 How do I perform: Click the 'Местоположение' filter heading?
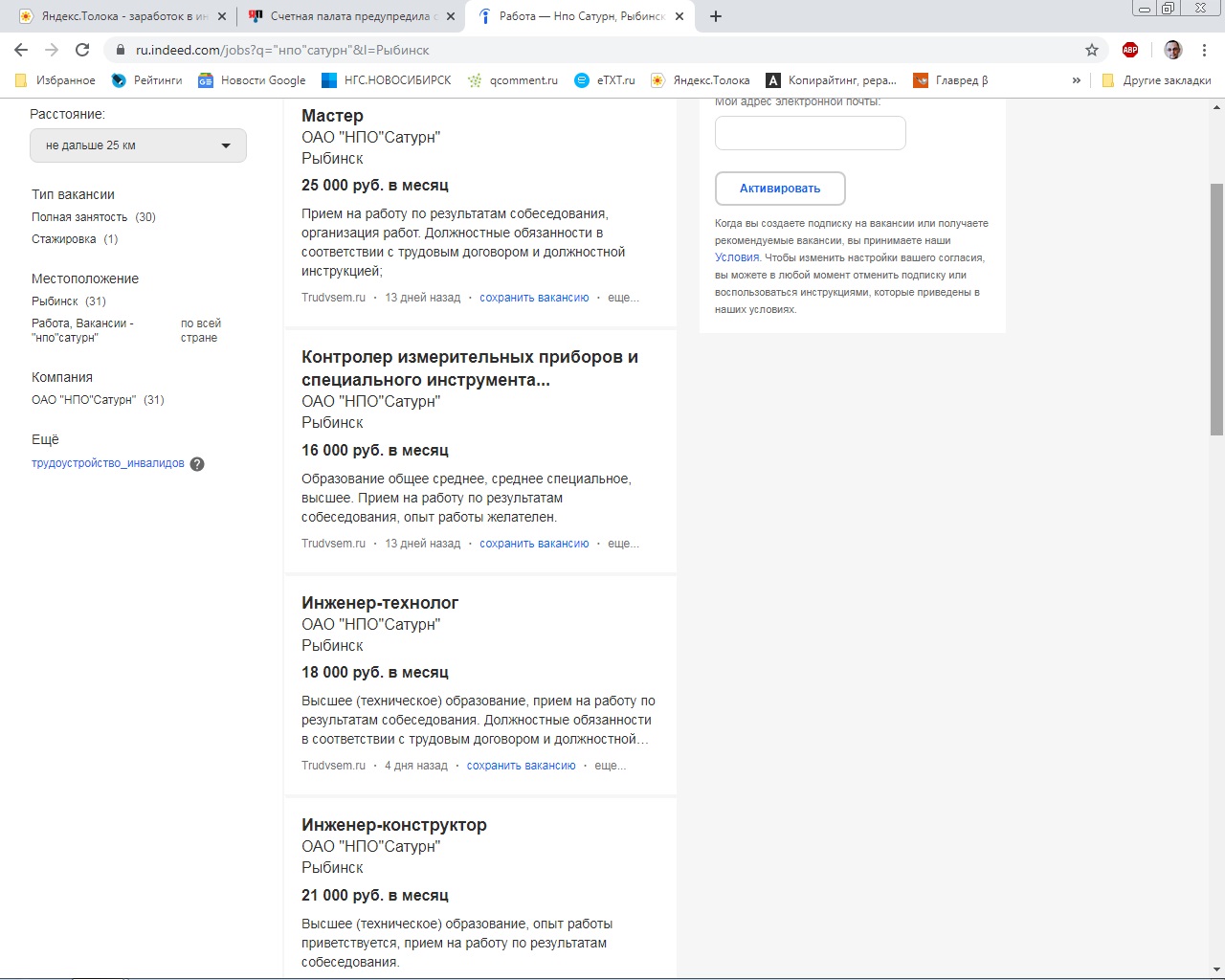85,278
